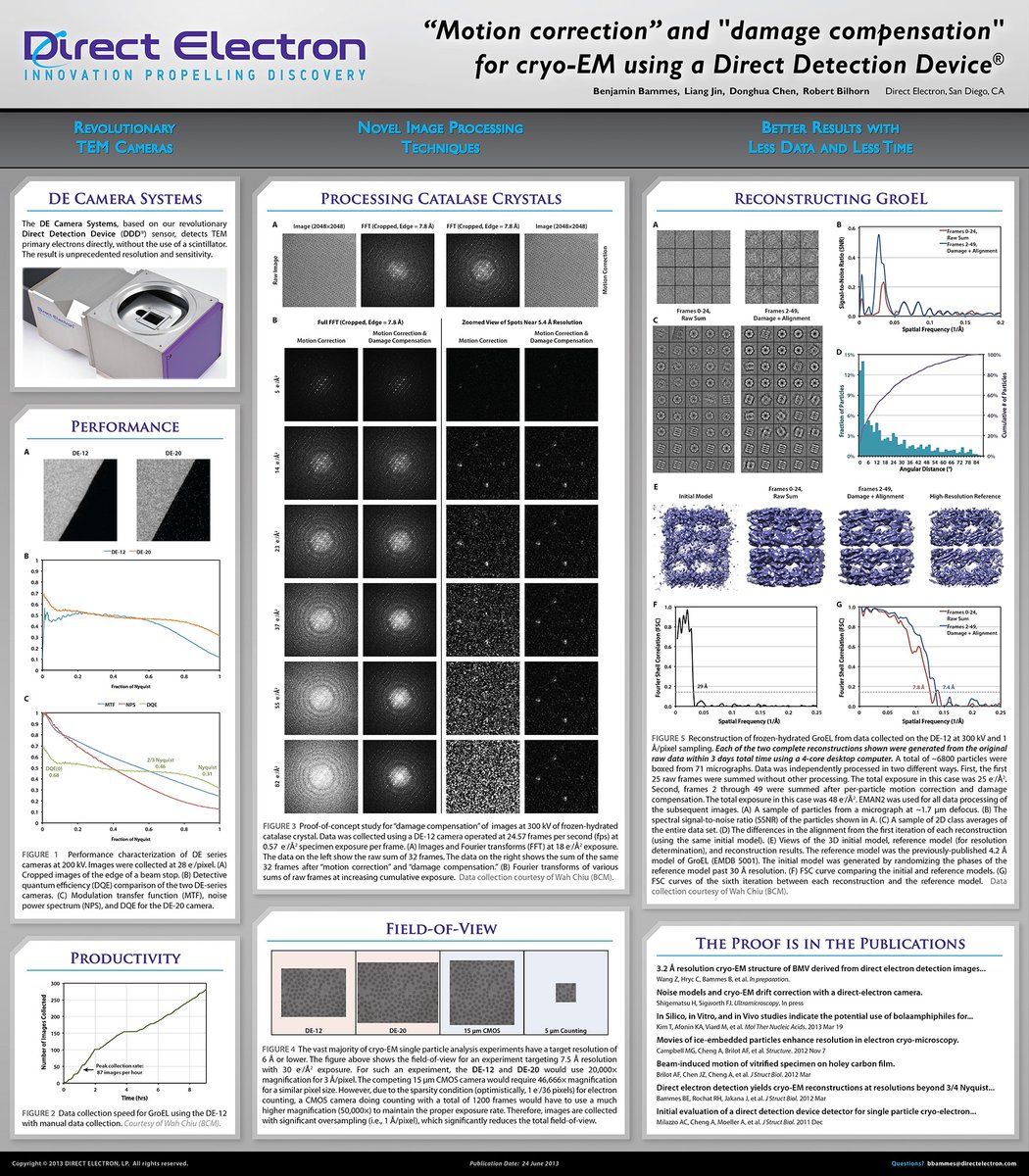This screenshot has width=1029, height=1176.
Task: Click the 'Processing Catalase Crystals' section title
Action: tap(441, 199)
